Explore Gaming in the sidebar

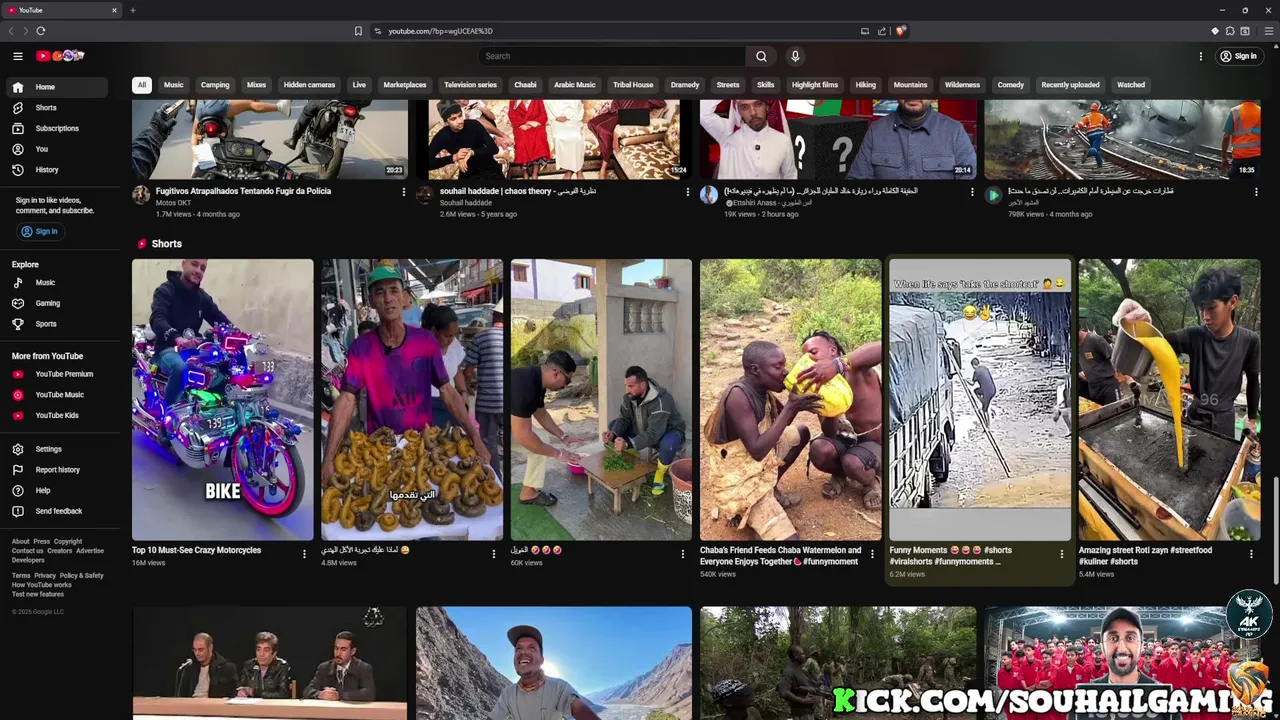coord(56,303)
